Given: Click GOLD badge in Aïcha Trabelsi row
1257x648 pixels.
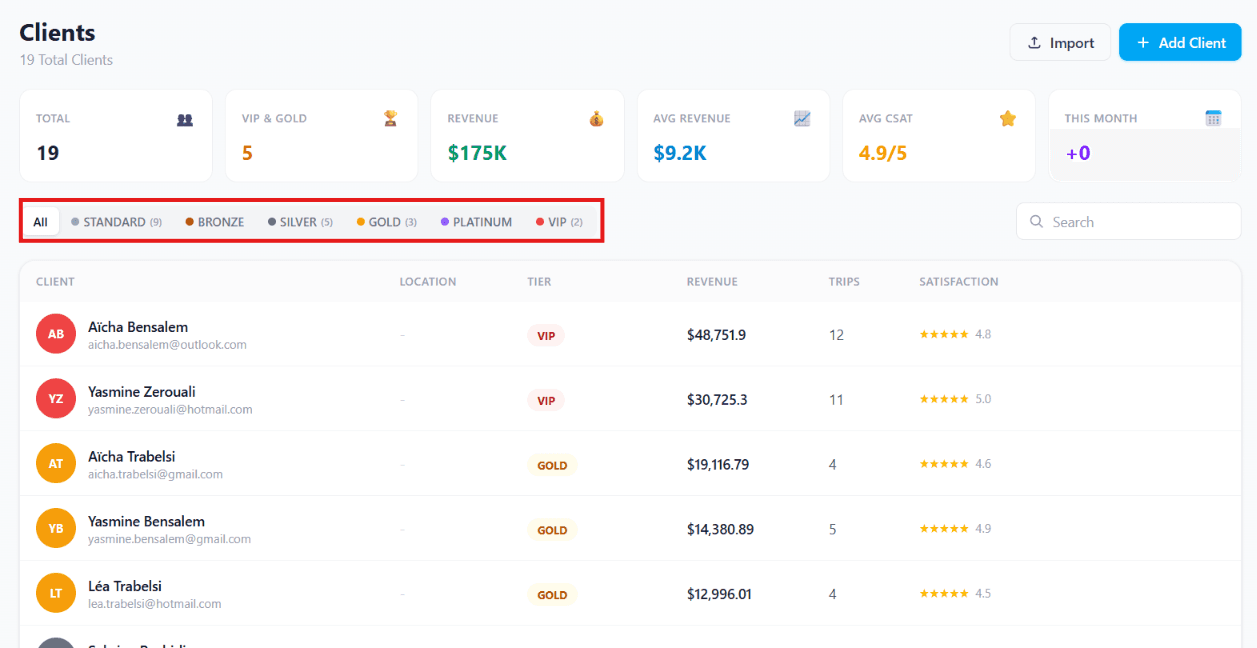Looking at the screenshot, I should tap(552, 465).
